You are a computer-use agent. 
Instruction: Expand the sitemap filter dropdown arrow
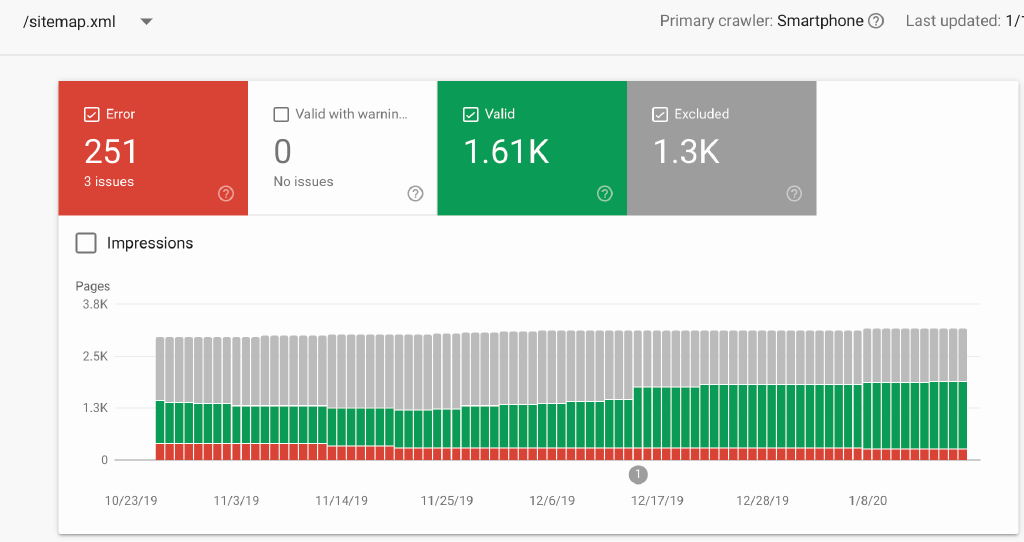[x=146, y=21]
